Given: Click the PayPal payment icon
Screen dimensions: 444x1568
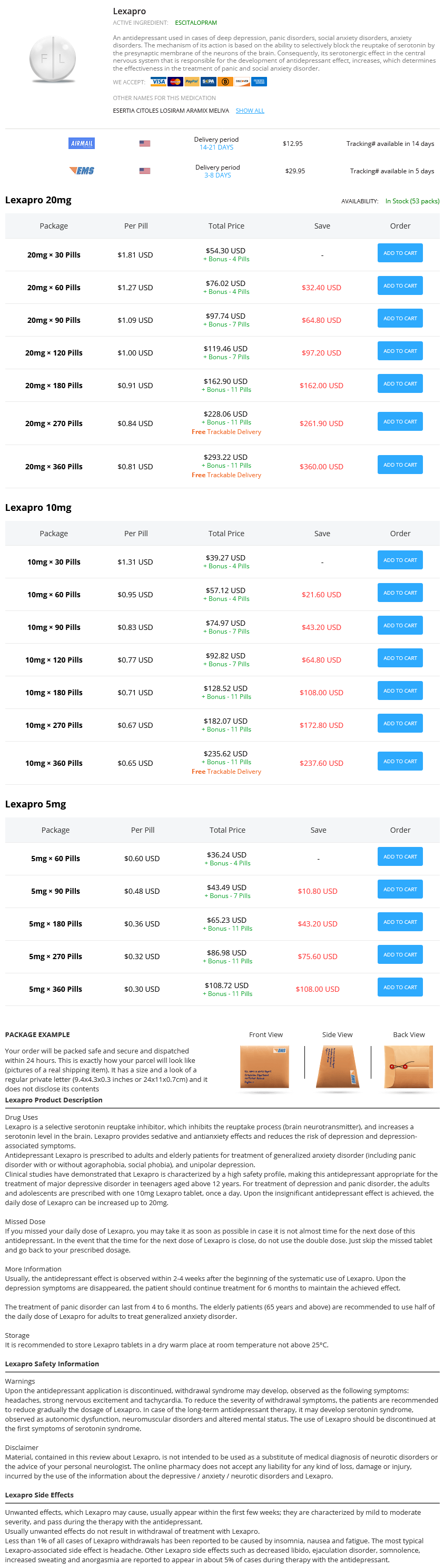Looking at the screenshot, I should click(x=192, y=82).
